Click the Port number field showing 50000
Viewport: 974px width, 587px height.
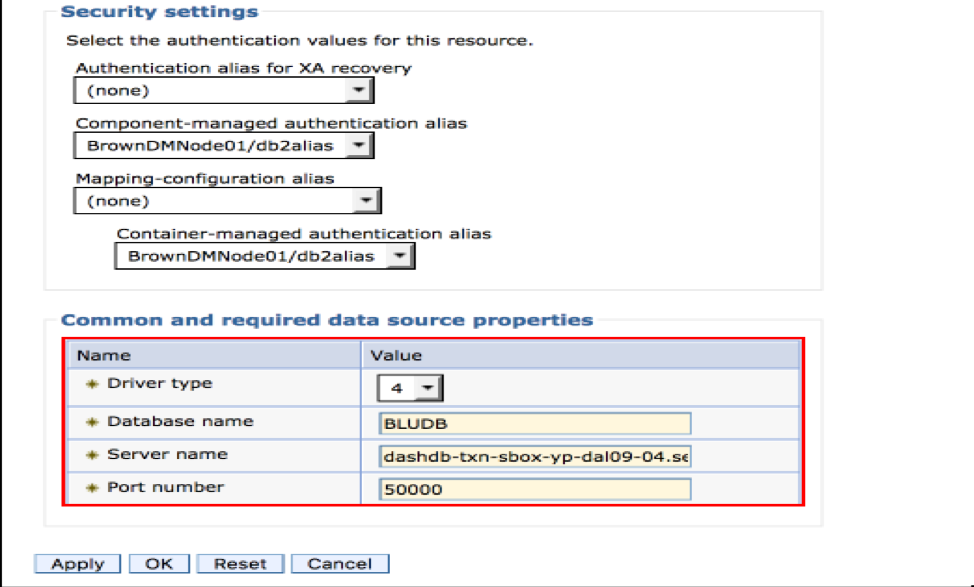(534, 489)
